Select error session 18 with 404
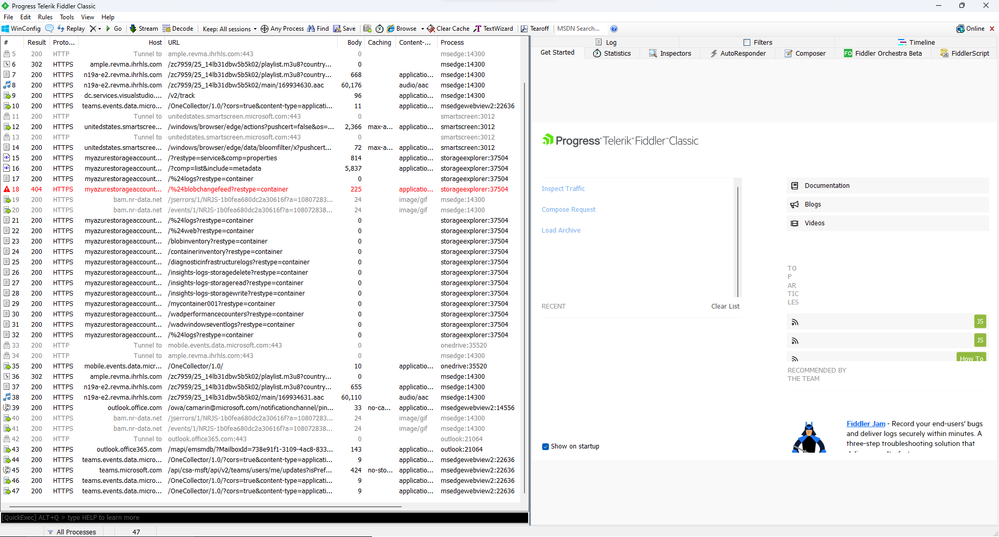This screenshot has height=537, width=999. pyautogui.click(x=261, y=189)
